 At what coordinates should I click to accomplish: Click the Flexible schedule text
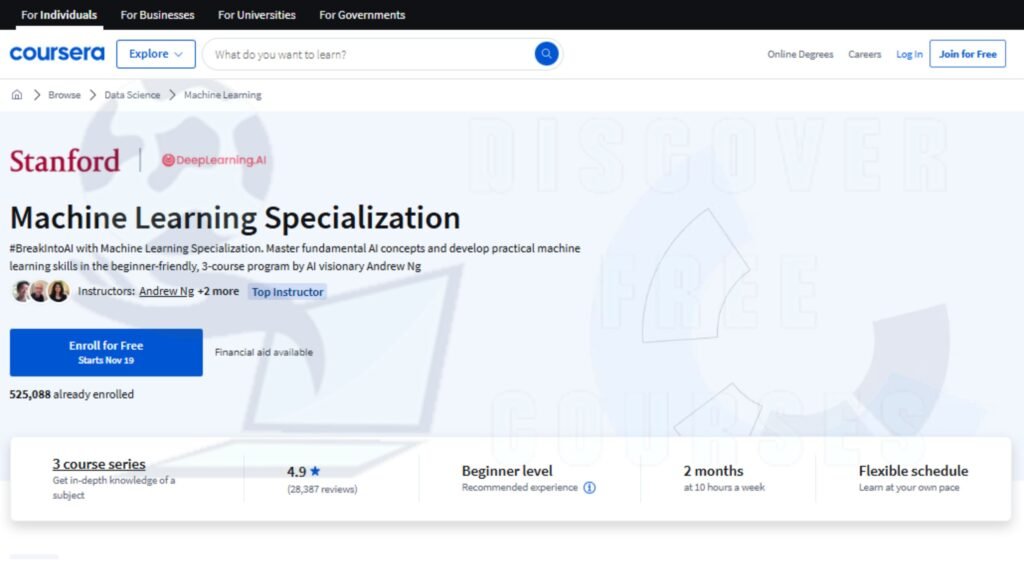(913, 471)
